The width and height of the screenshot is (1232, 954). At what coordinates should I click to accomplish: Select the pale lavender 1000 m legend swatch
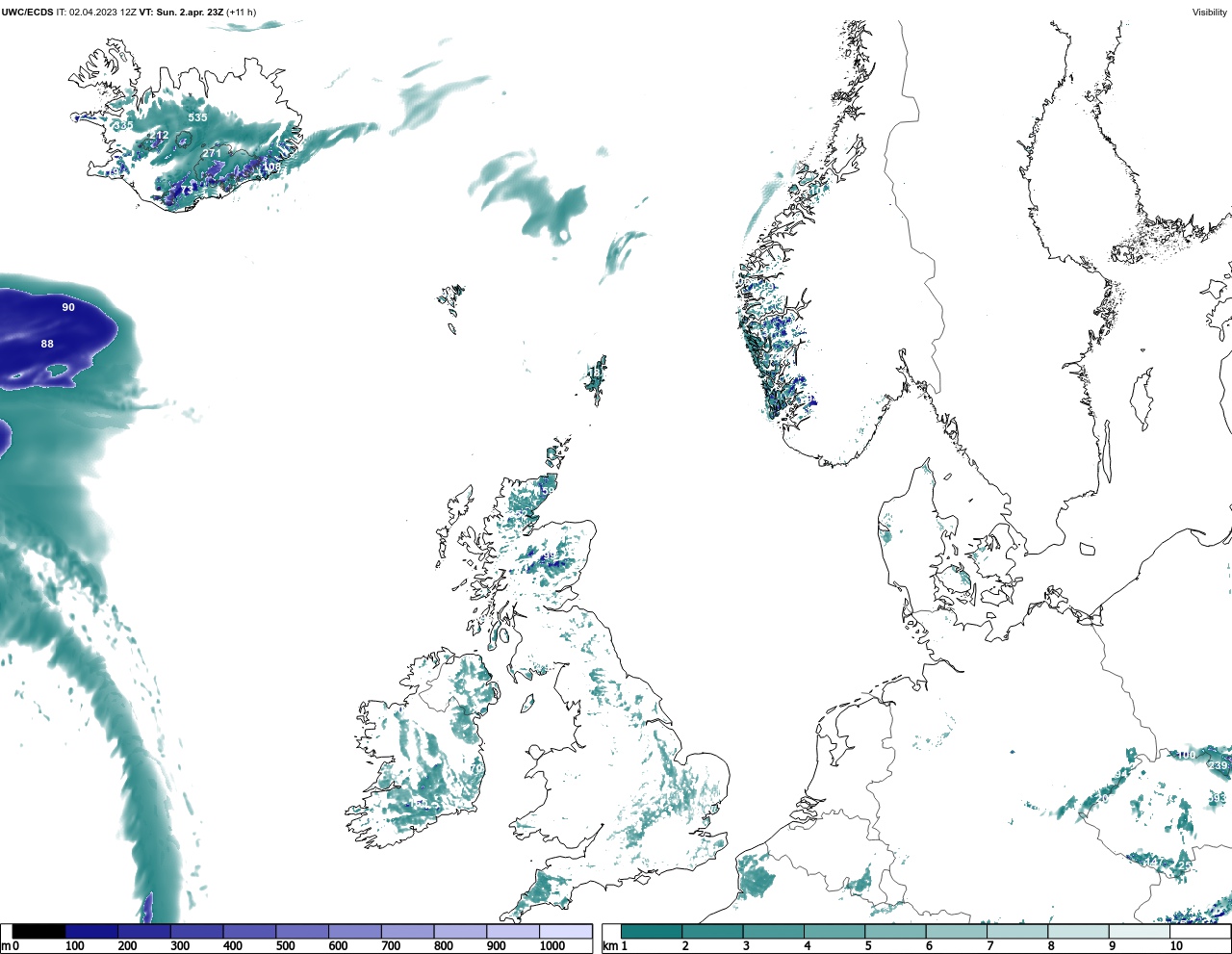[566, 932]
